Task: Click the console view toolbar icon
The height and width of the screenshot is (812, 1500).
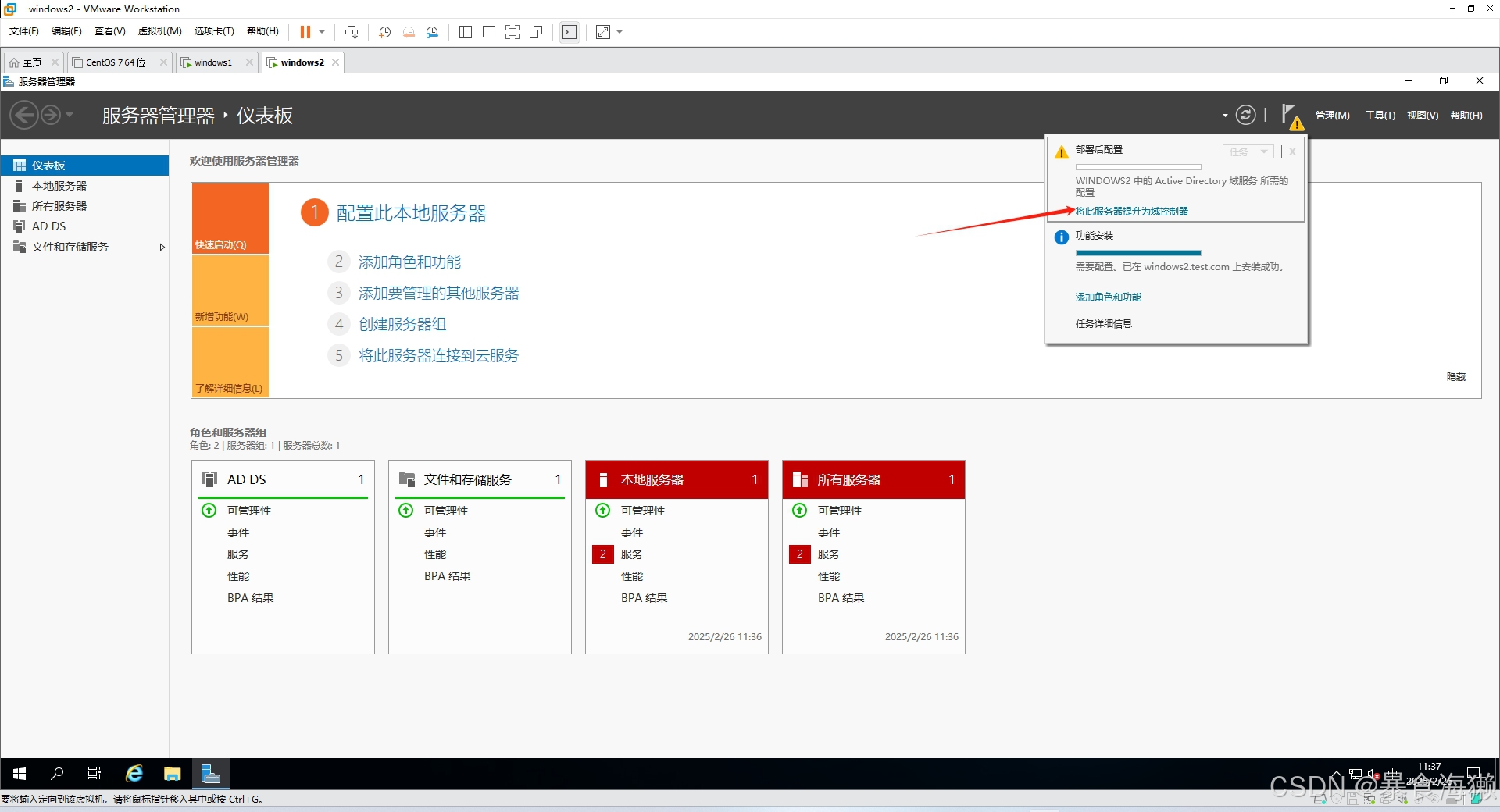Action: point(570,32)
